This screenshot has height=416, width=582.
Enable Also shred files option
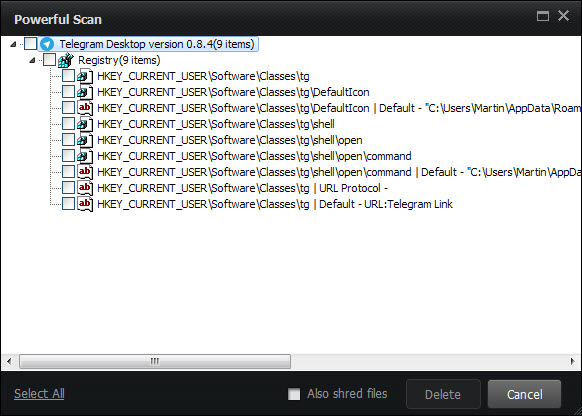click(x=294, y=394)
